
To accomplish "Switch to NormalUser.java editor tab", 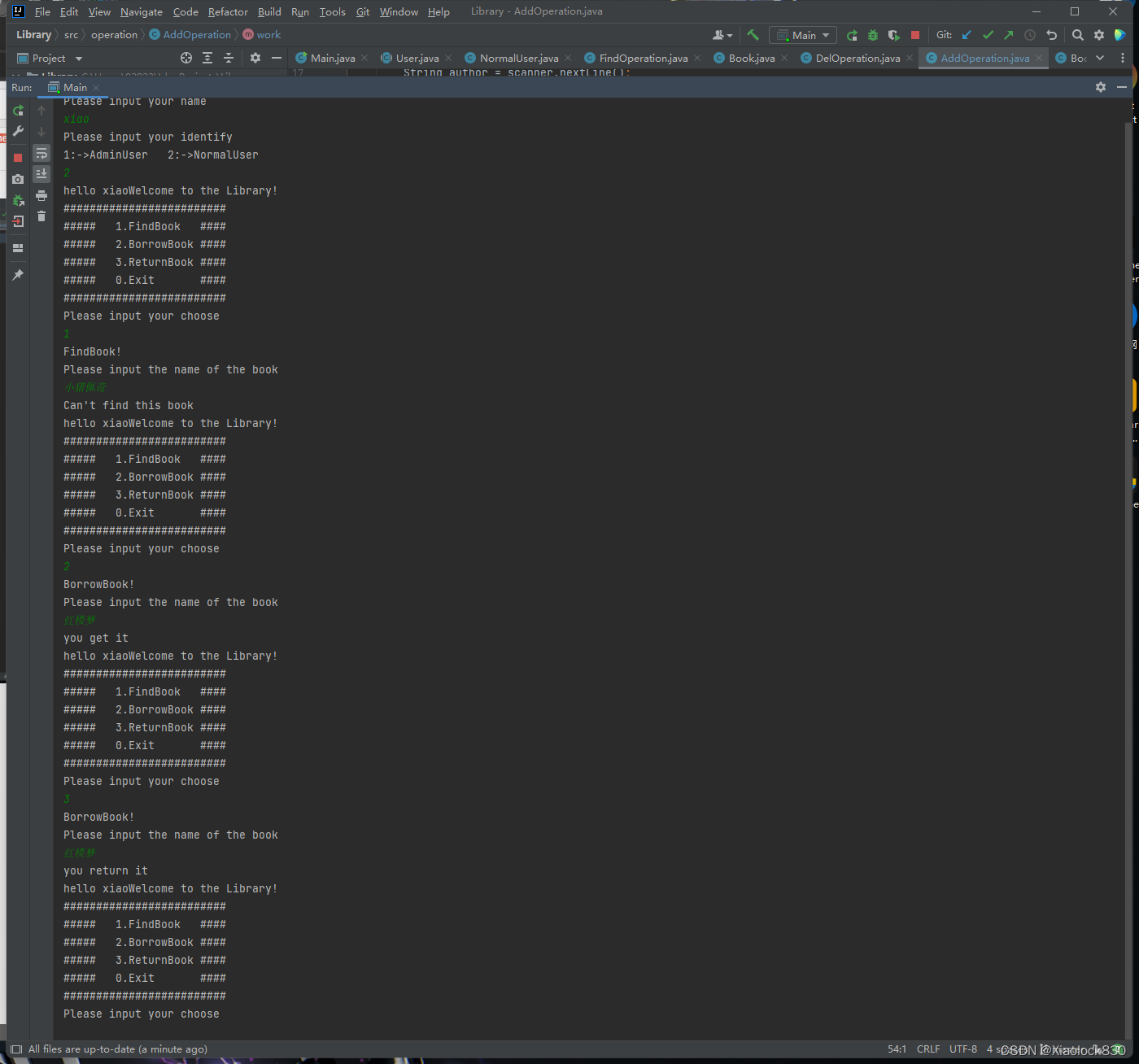I will click(x=518, y=58).
